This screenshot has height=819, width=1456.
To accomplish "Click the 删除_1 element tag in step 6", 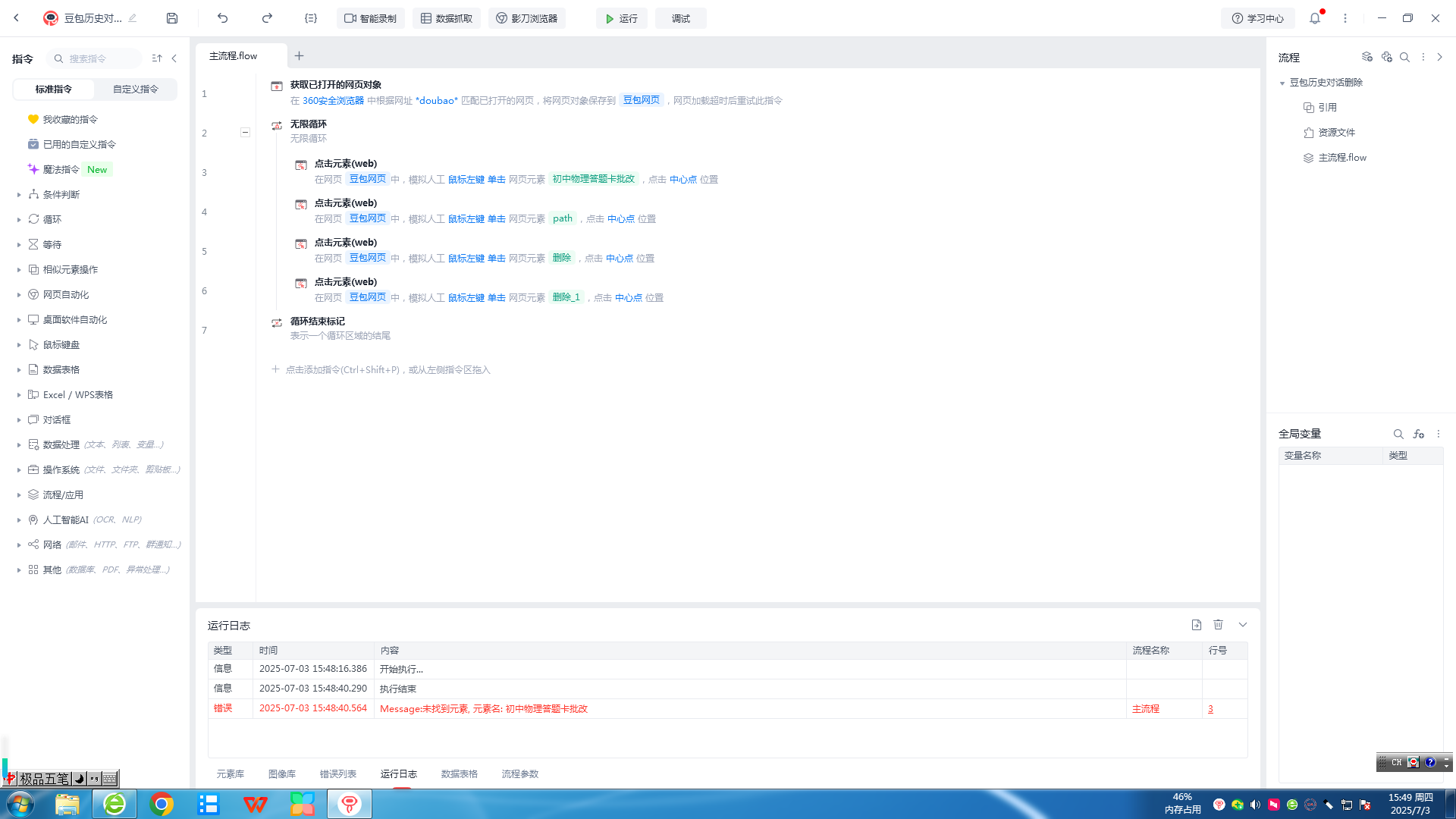I will click(x=566, y=297).
